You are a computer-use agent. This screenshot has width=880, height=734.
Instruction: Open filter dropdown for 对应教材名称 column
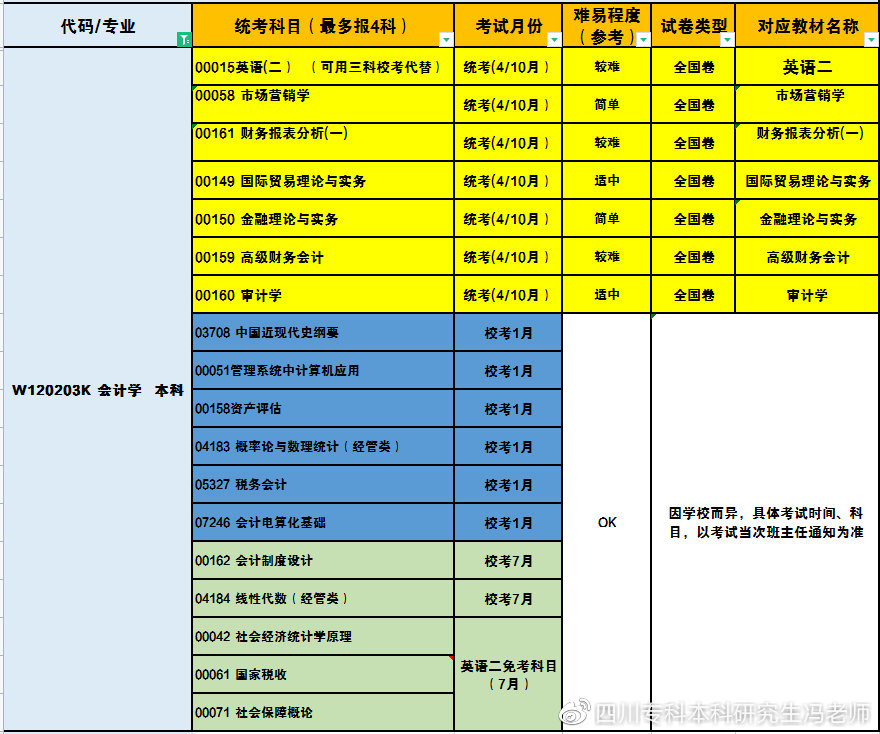[x=871, y=39]
